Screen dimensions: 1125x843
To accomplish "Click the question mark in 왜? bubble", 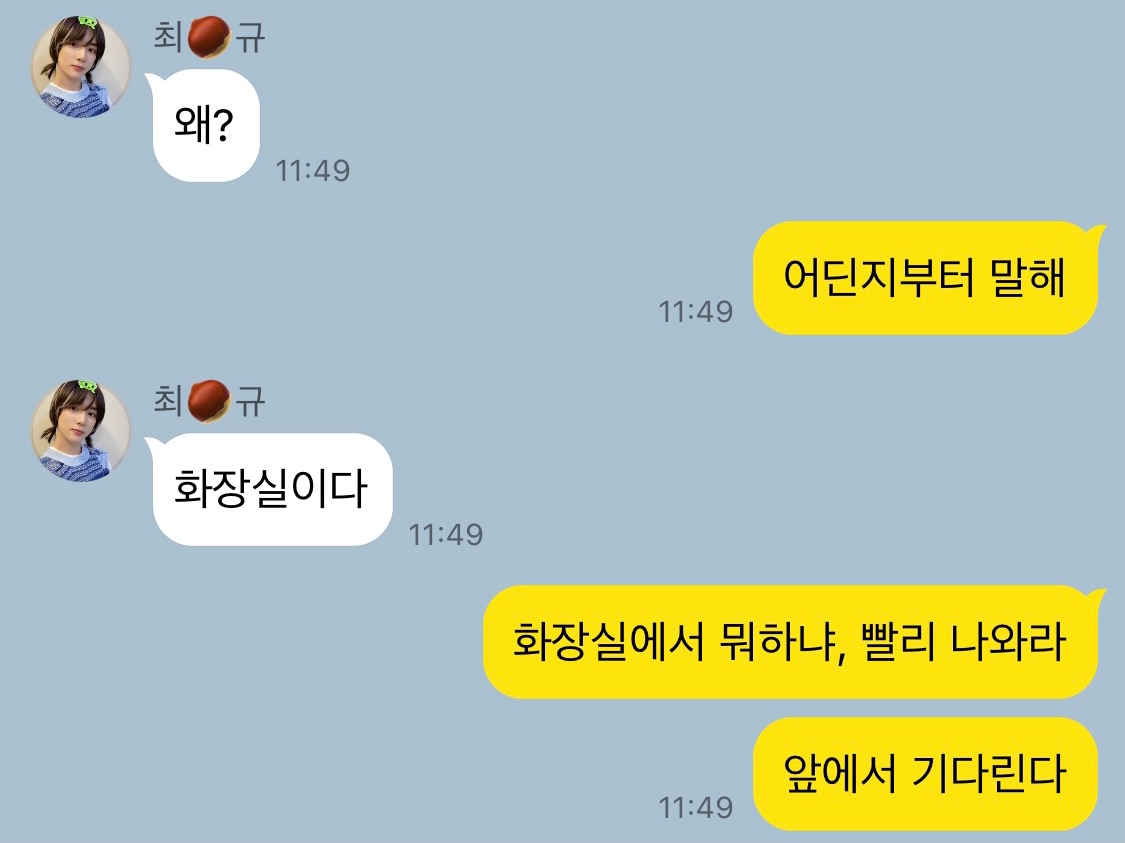I will (223, 126).
